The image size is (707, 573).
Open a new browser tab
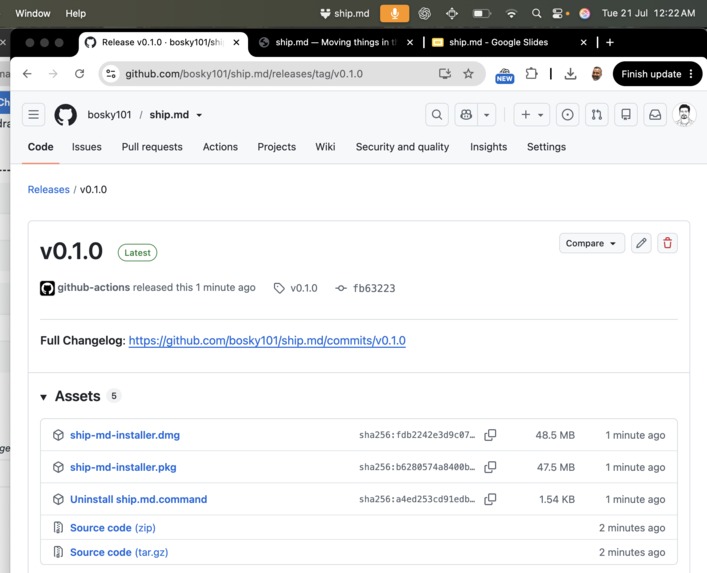tap(610, 42)
